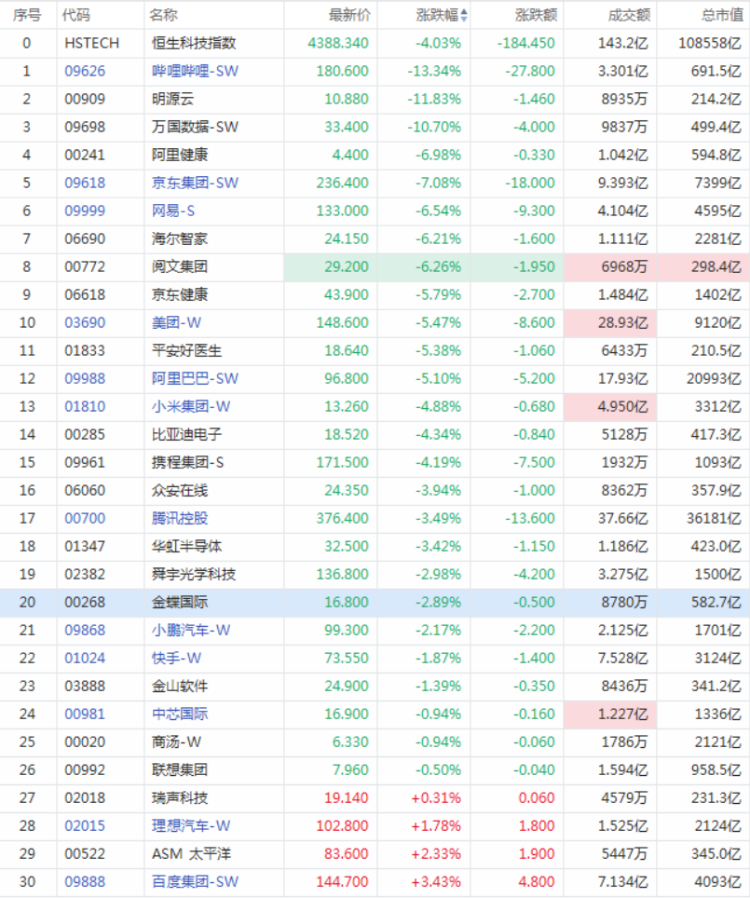
Task: Select the 比亚迪电子 row name
Action: click(x=187, y=435)
